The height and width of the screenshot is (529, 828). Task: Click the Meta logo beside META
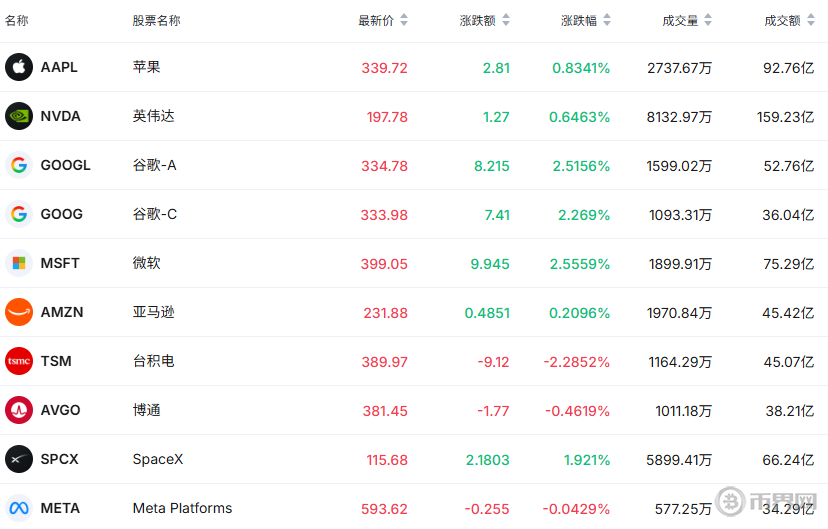(19, 508)
